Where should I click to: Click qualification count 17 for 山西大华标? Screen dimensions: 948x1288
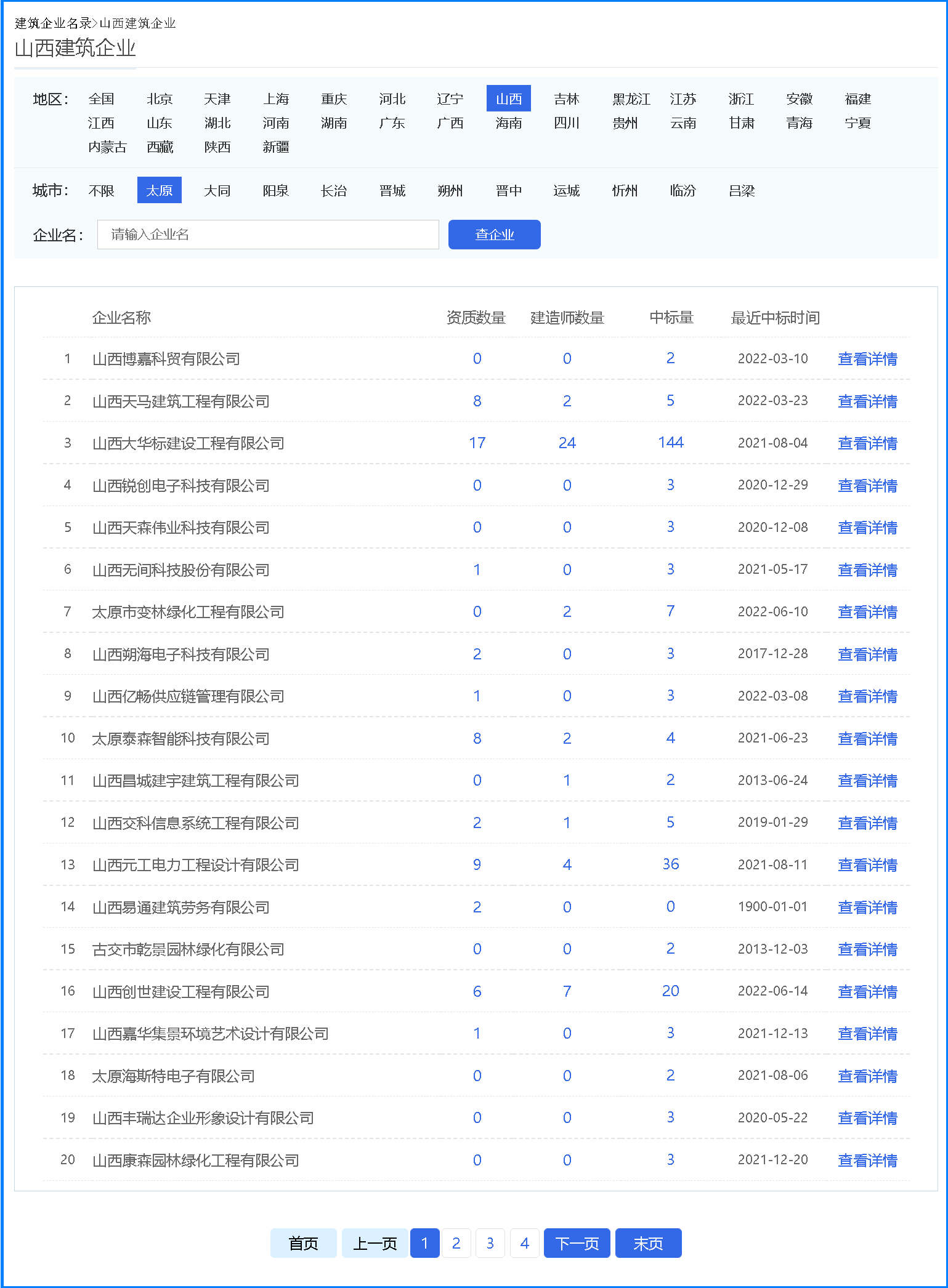click(x=477, y=443)
